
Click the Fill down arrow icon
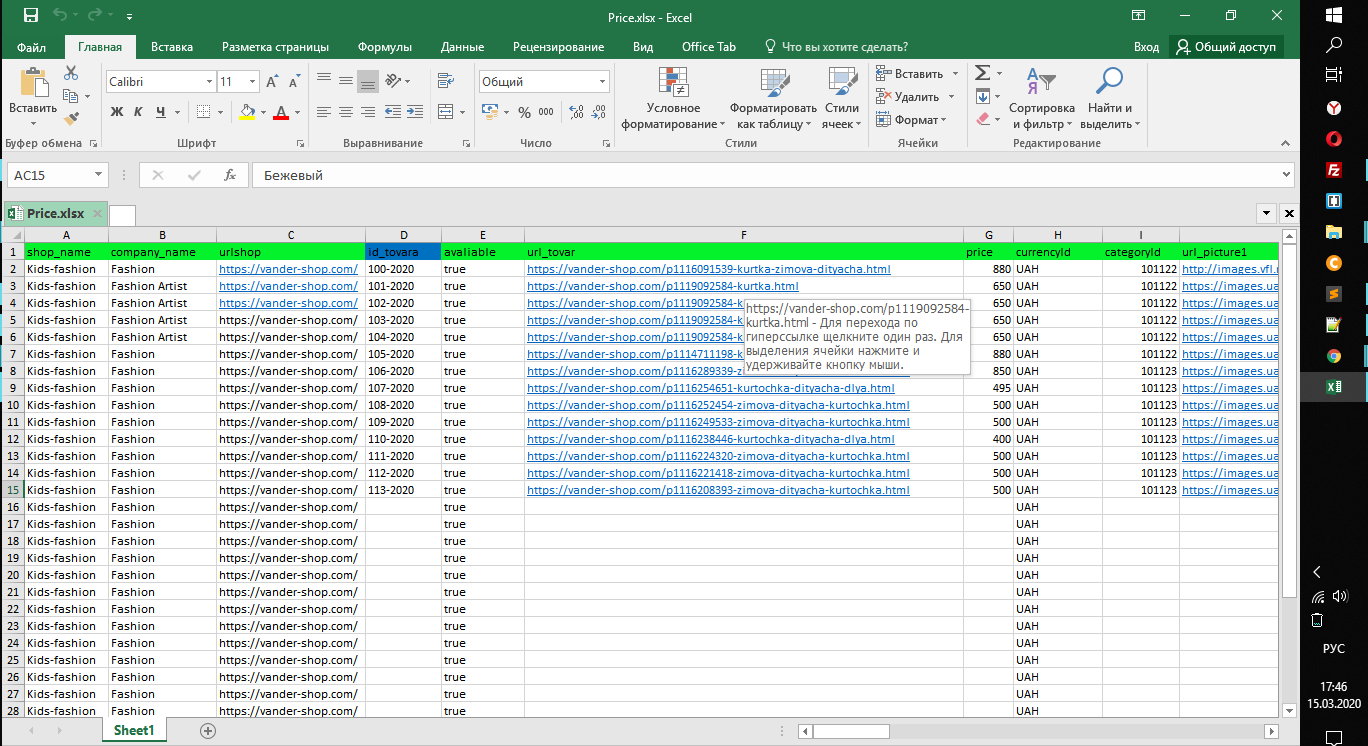982,96
